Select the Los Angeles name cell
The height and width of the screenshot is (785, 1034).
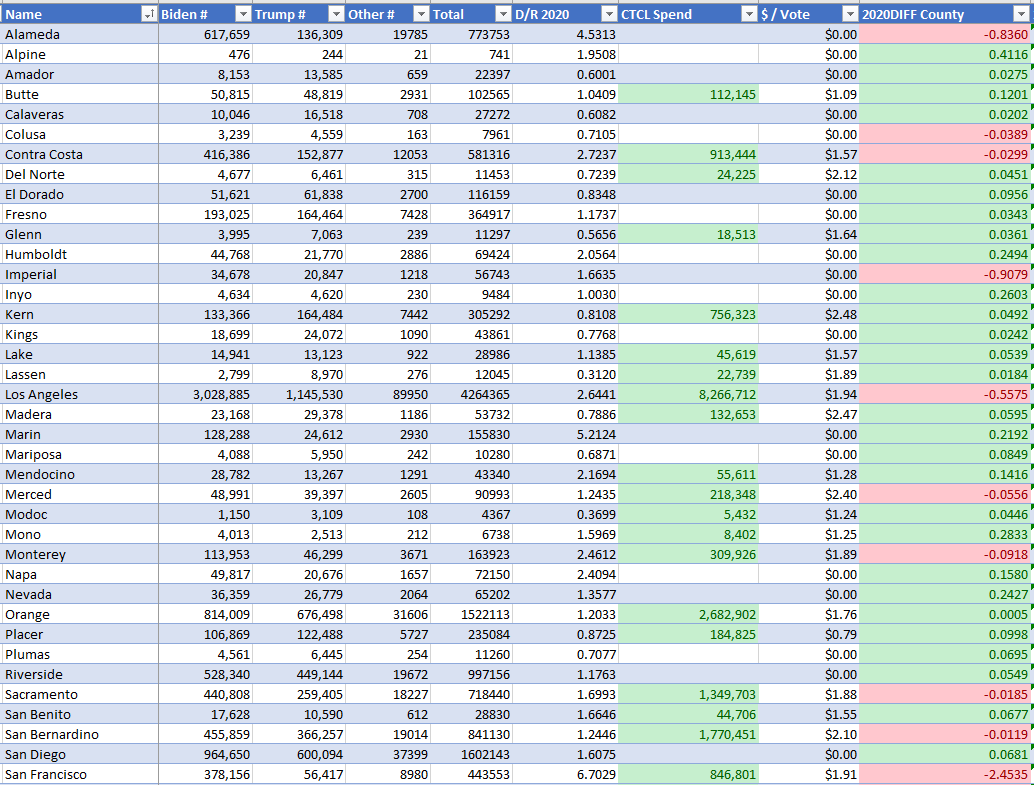pos(80,394)
